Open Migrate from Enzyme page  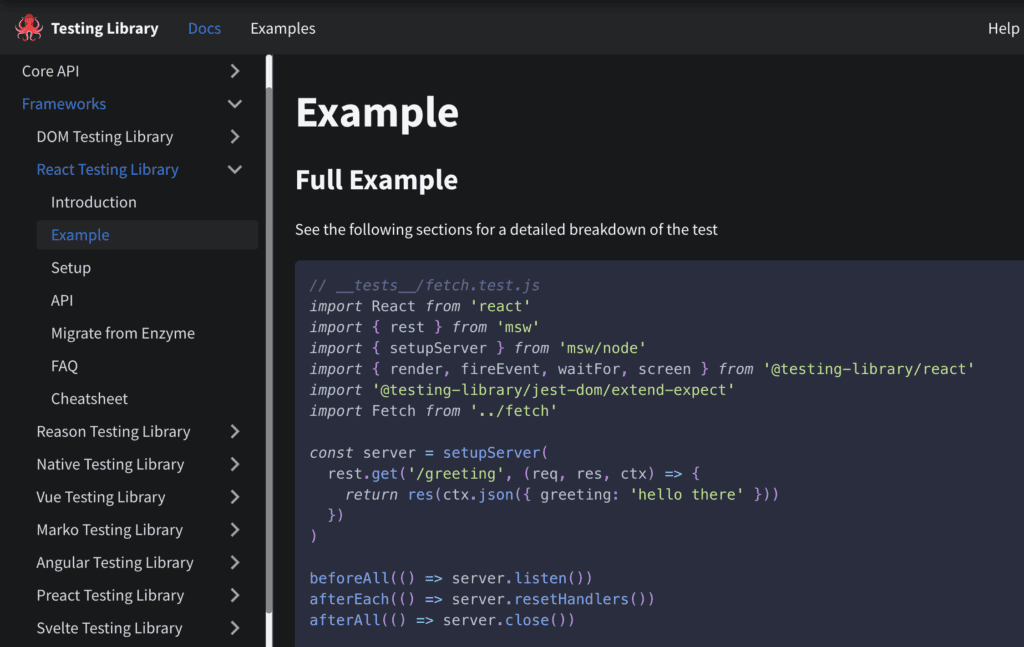point(123,333)
